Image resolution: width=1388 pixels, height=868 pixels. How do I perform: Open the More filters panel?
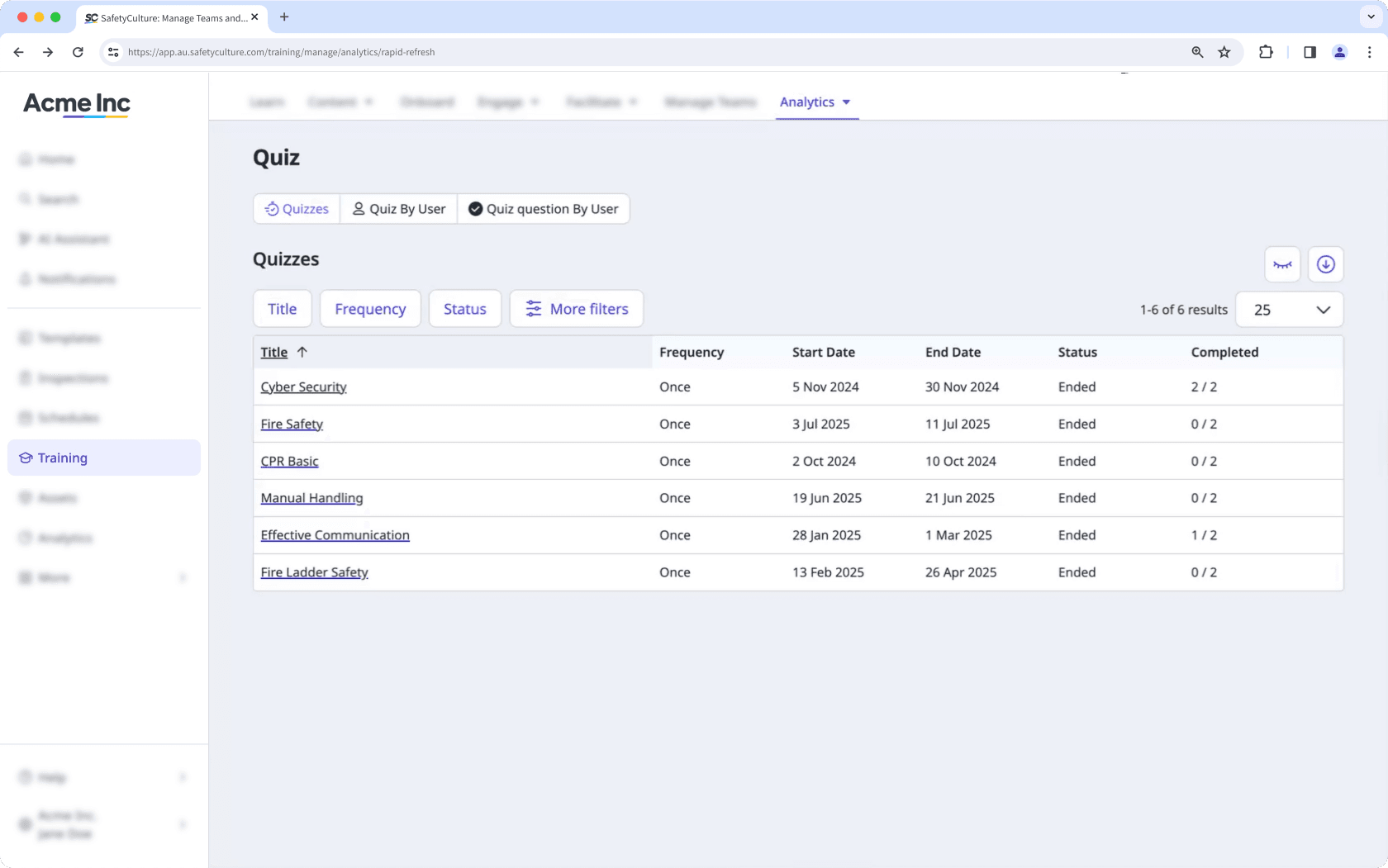(577, 308)
